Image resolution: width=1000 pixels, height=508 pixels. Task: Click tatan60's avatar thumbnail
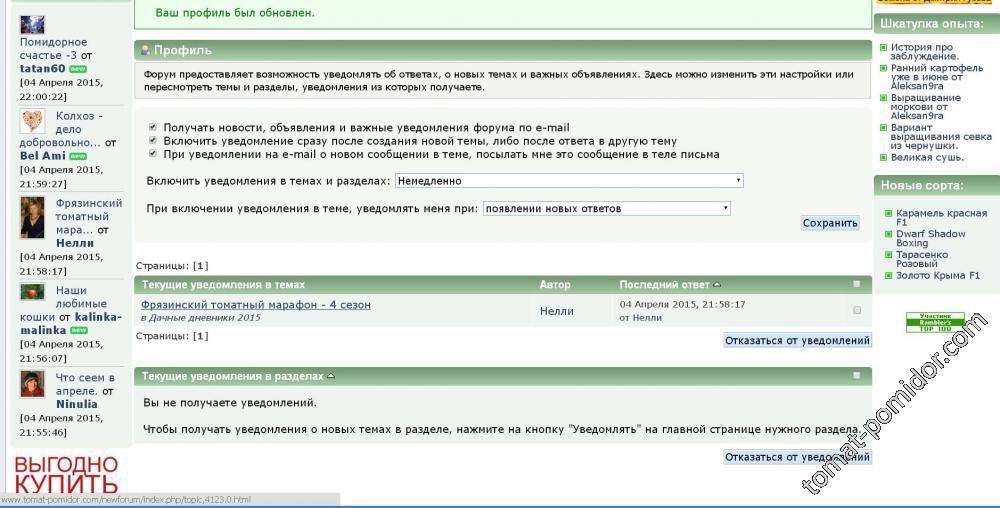(x=32, y=25)
